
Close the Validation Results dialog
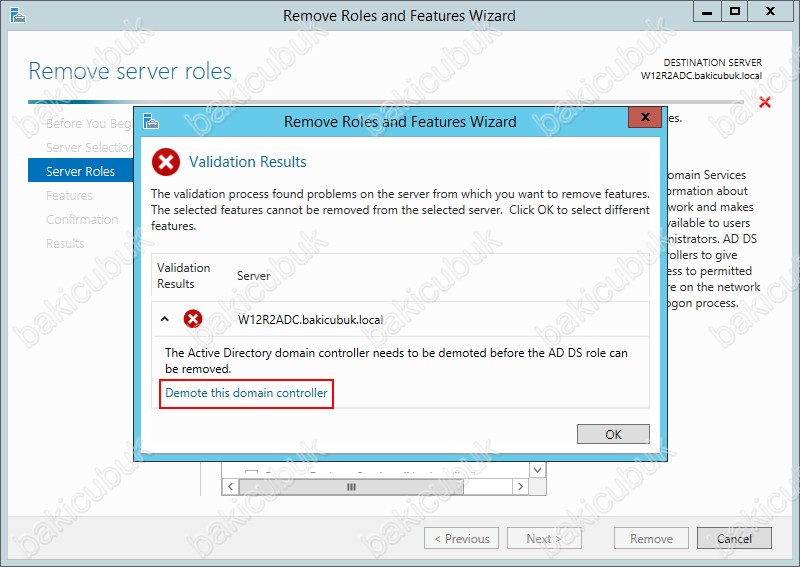coord(645,117)
